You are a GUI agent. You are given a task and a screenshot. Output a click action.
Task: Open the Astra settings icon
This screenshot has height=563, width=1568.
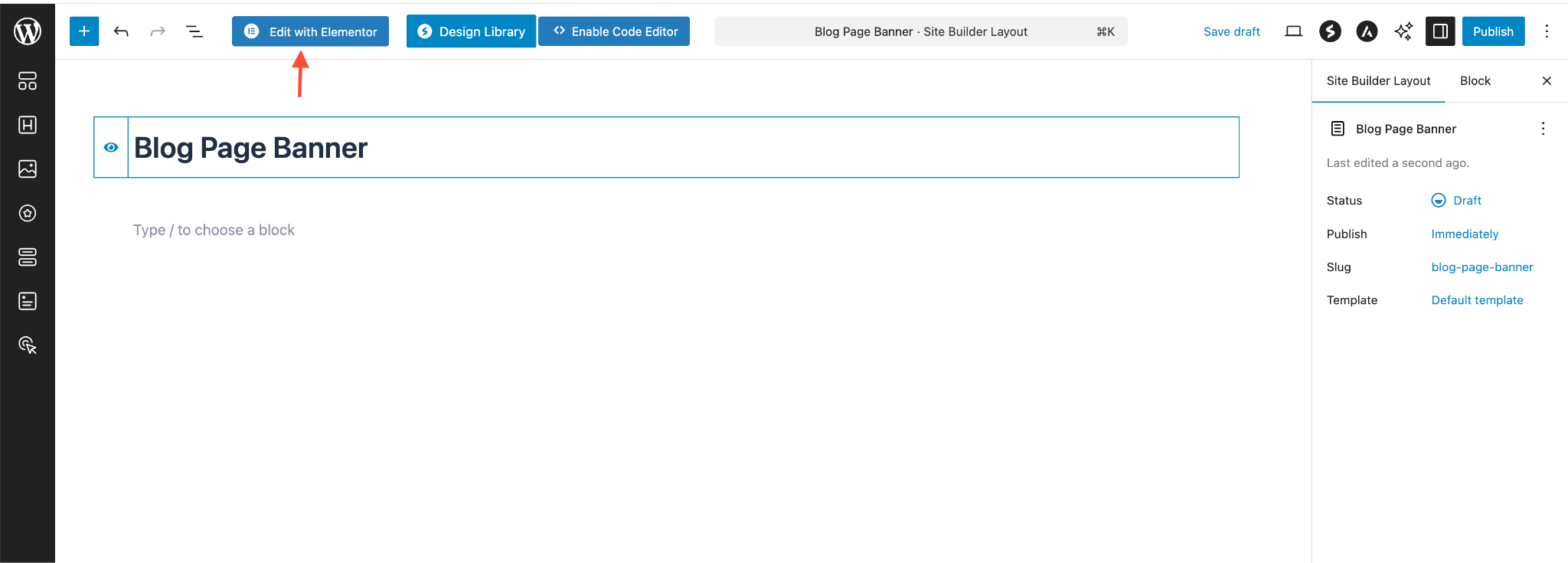(1367, 31)
